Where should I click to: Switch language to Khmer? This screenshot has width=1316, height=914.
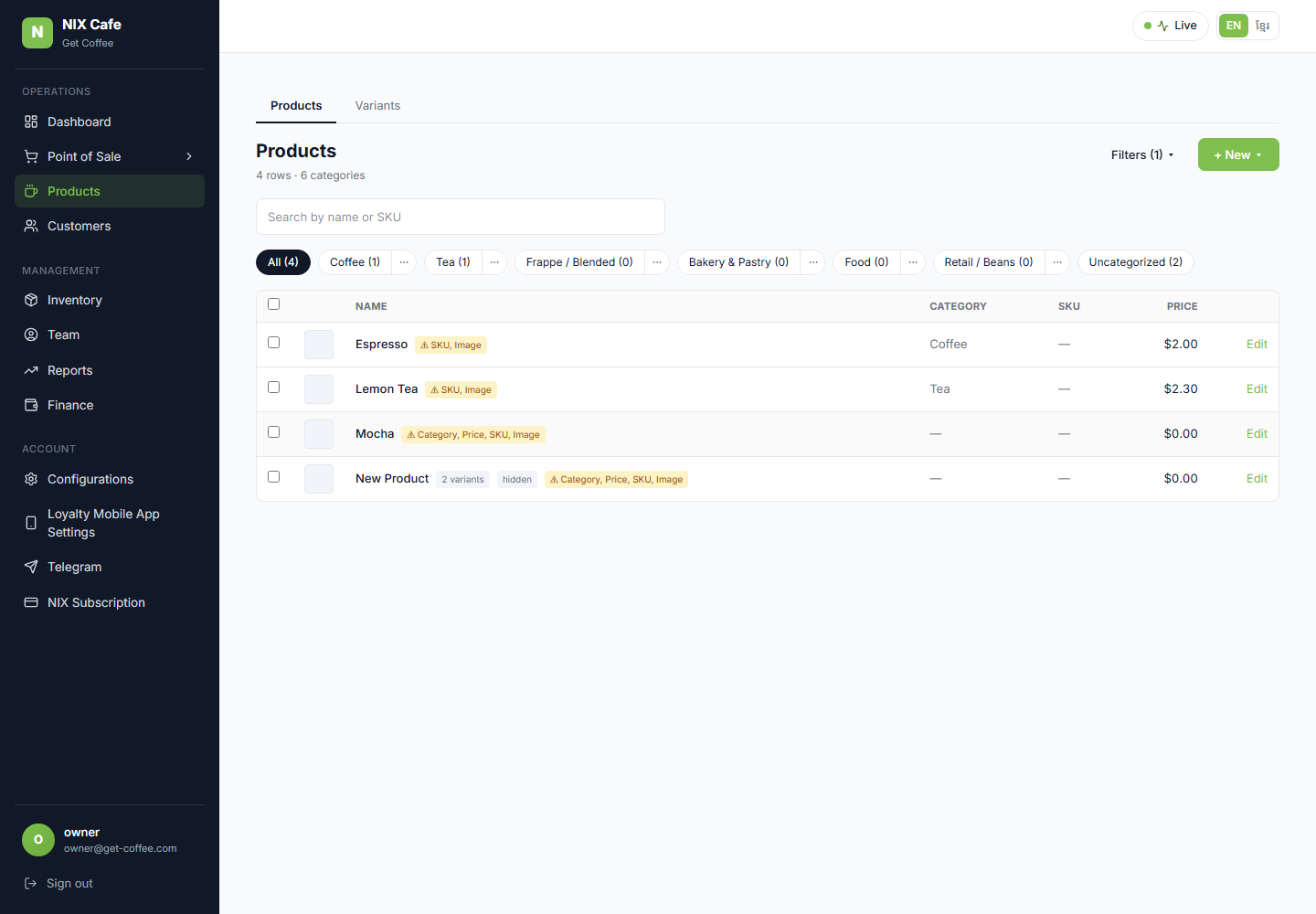[1262, 26]
